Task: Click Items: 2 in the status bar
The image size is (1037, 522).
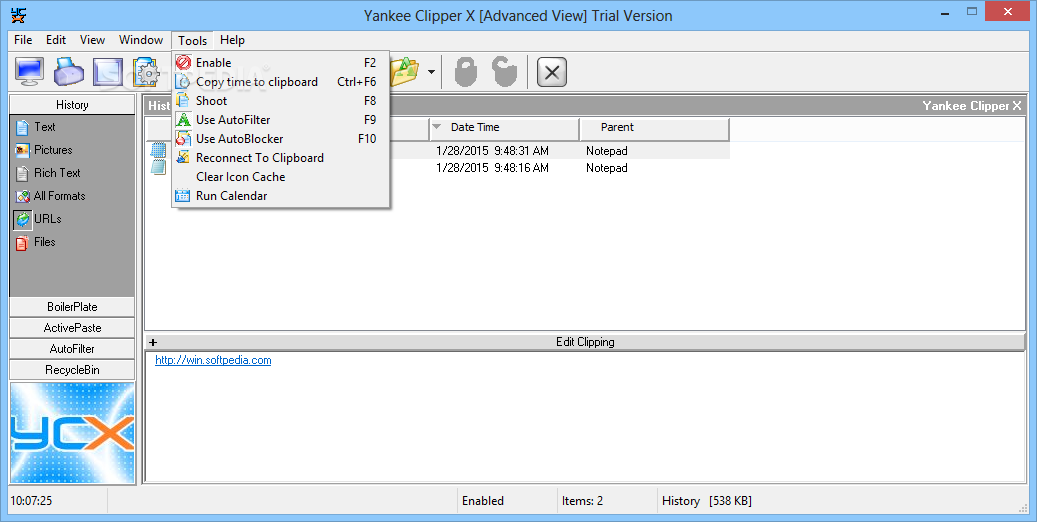Action: pyautogui.click(x=583, y=501)
